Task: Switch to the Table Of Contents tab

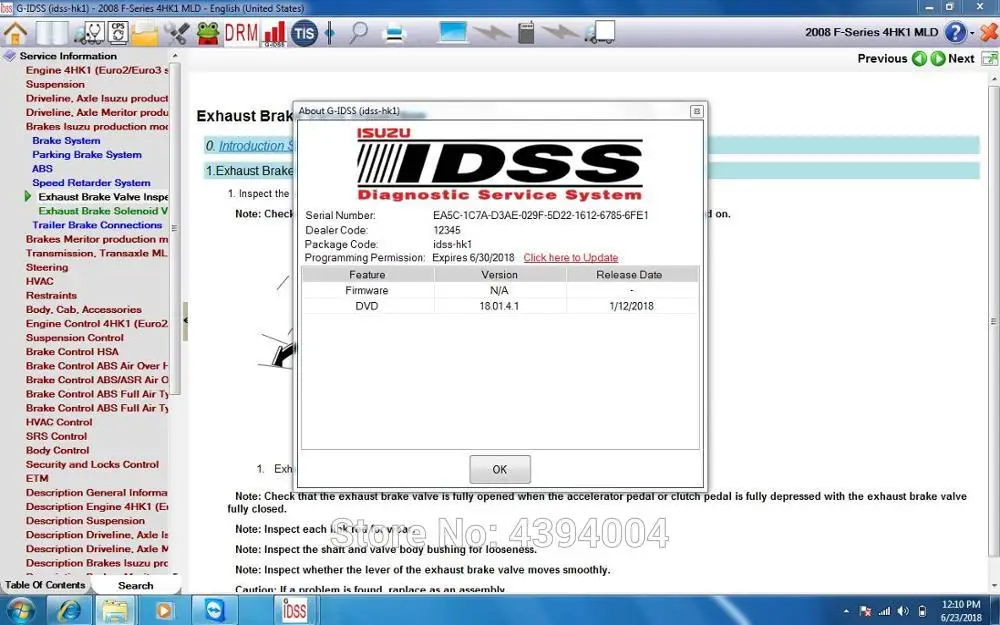Action: coord(45,585)
